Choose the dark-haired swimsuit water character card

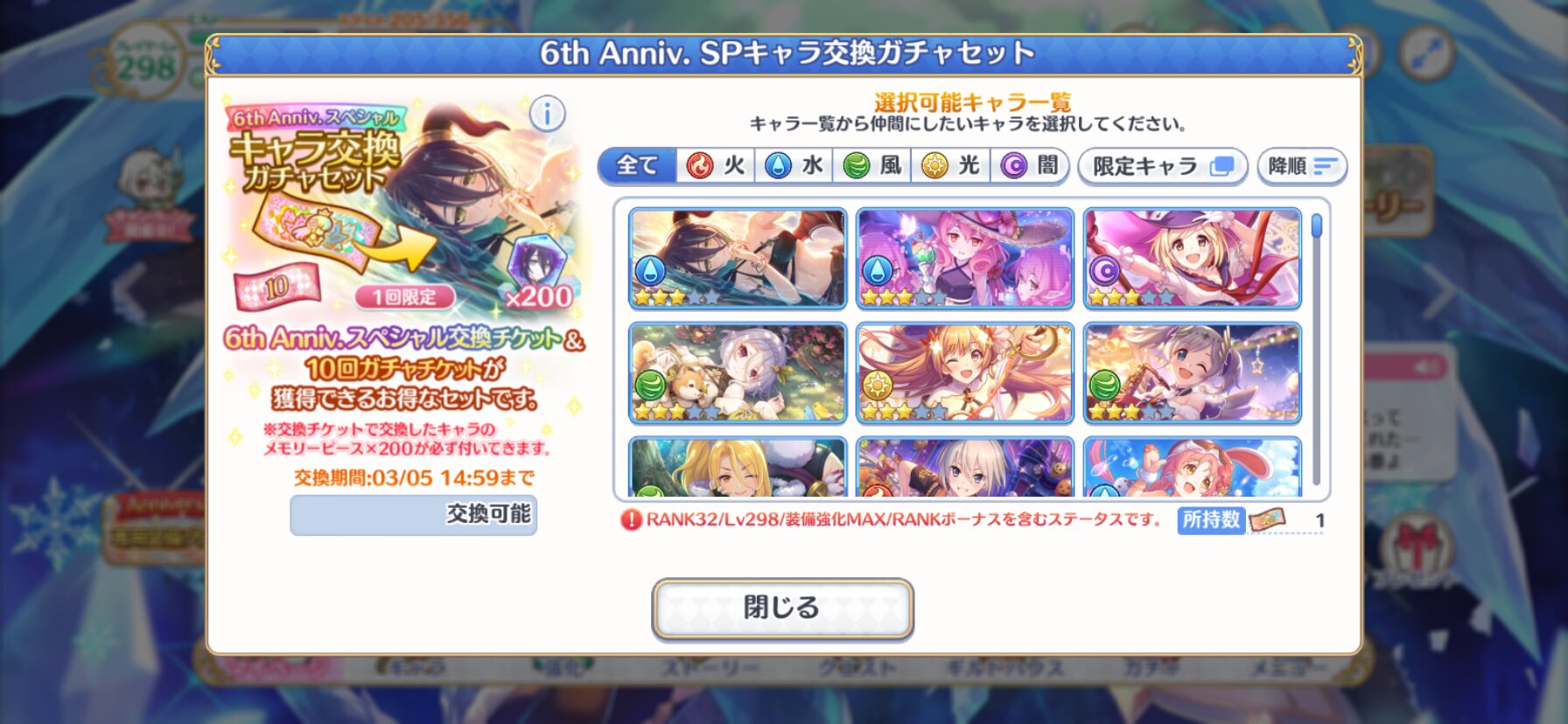coord(738,258)
